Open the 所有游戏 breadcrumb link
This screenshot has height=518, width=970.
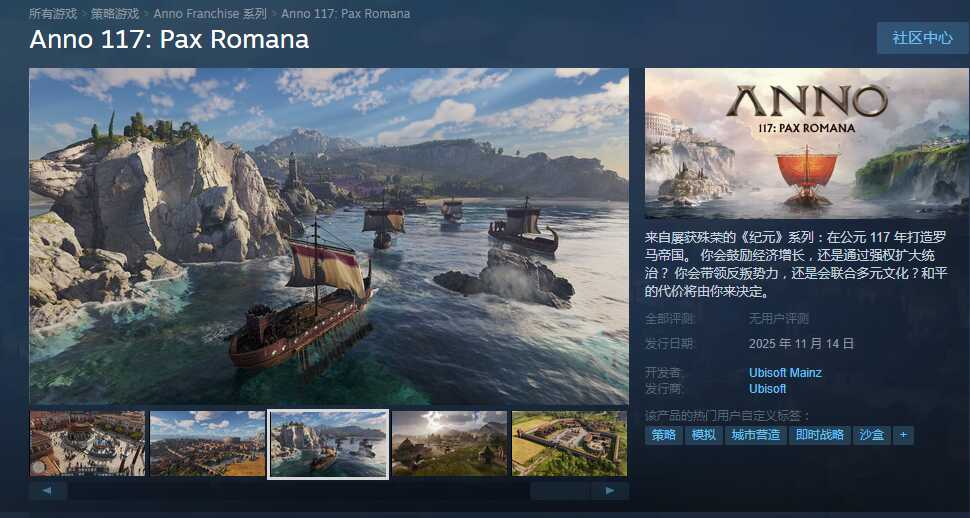(53, 14)
